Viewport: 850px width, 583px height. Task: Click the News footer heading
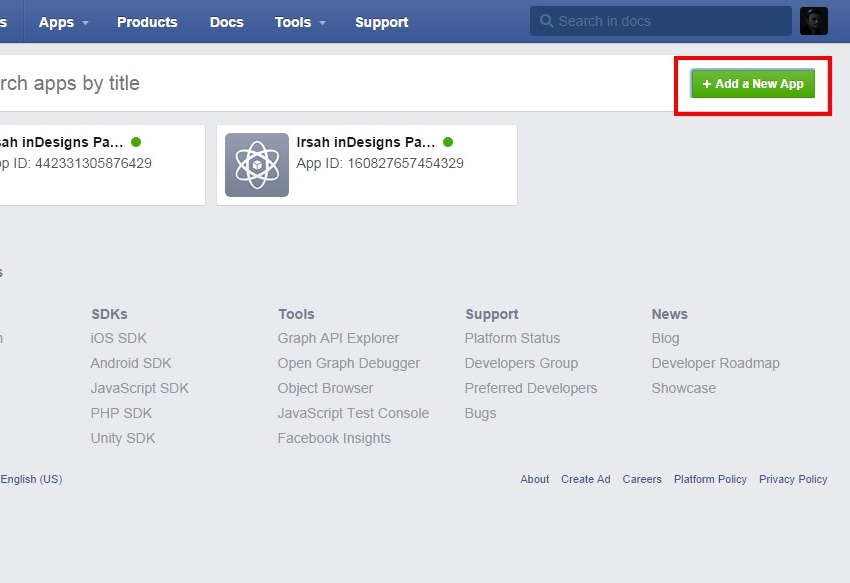669,314
